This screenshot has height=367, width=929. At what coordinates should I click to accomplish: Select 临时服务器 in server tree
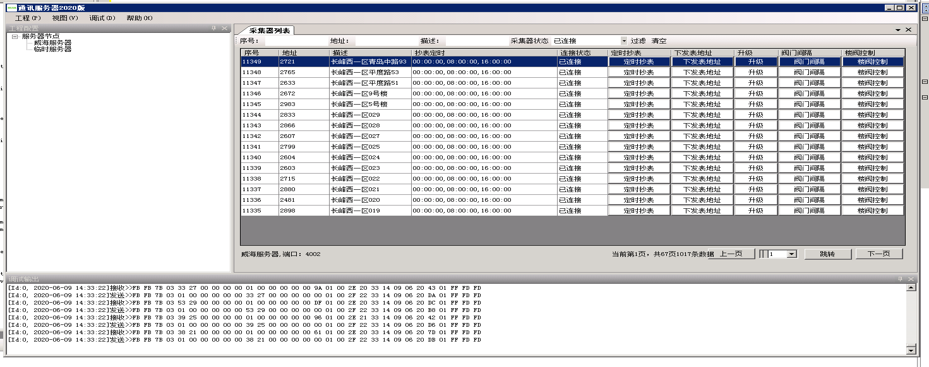[53, 49]
